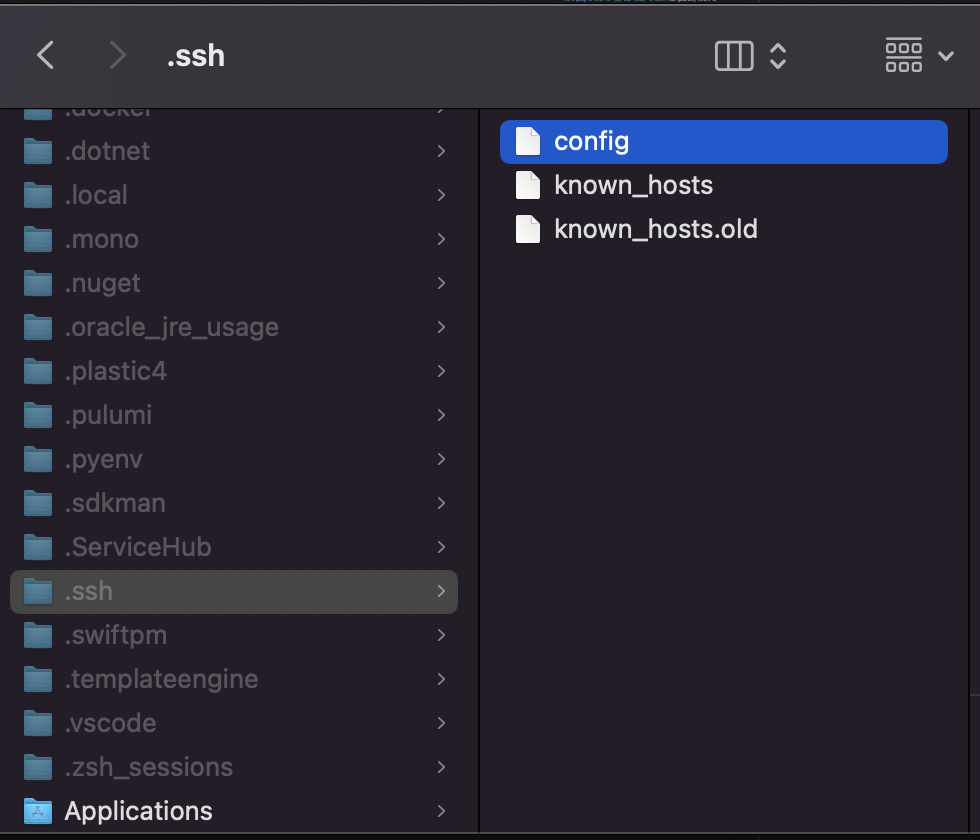Viewport: 980px width, 840px height.
Task: Expand .nuget with its chevron
Action: point(441,283)
